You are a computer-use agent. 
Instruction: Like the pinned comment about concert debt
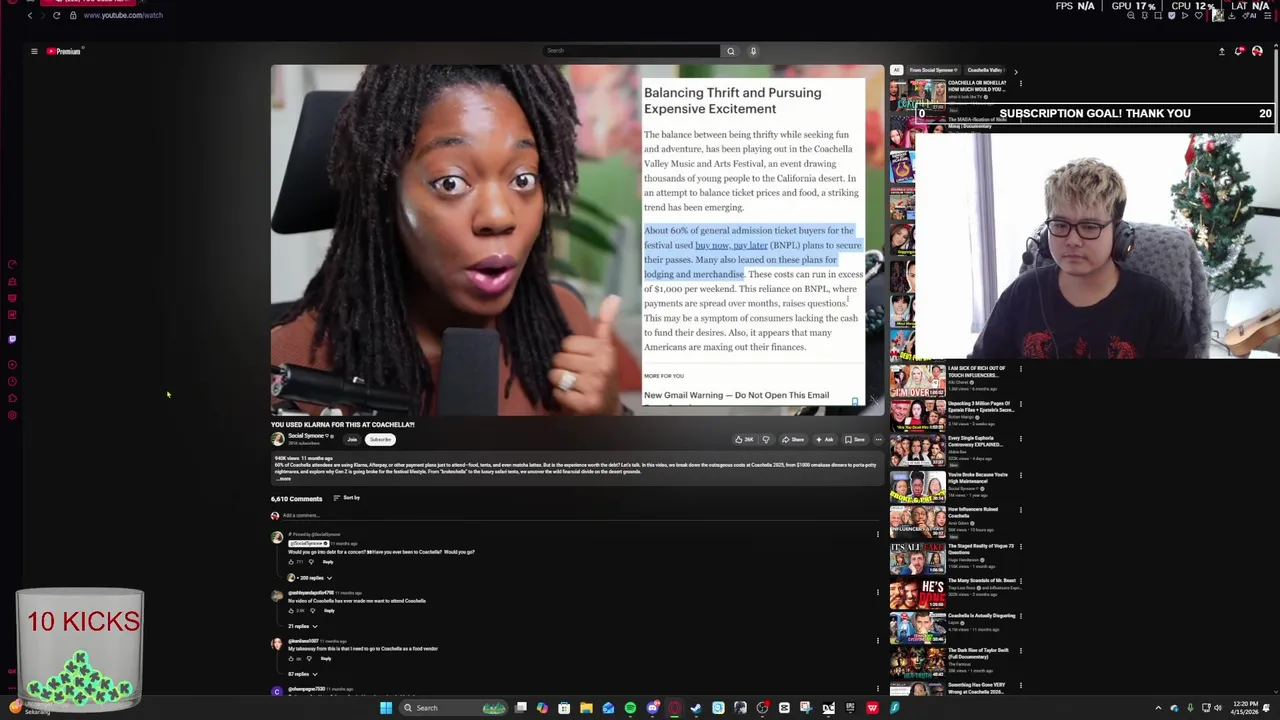[292, 562]
